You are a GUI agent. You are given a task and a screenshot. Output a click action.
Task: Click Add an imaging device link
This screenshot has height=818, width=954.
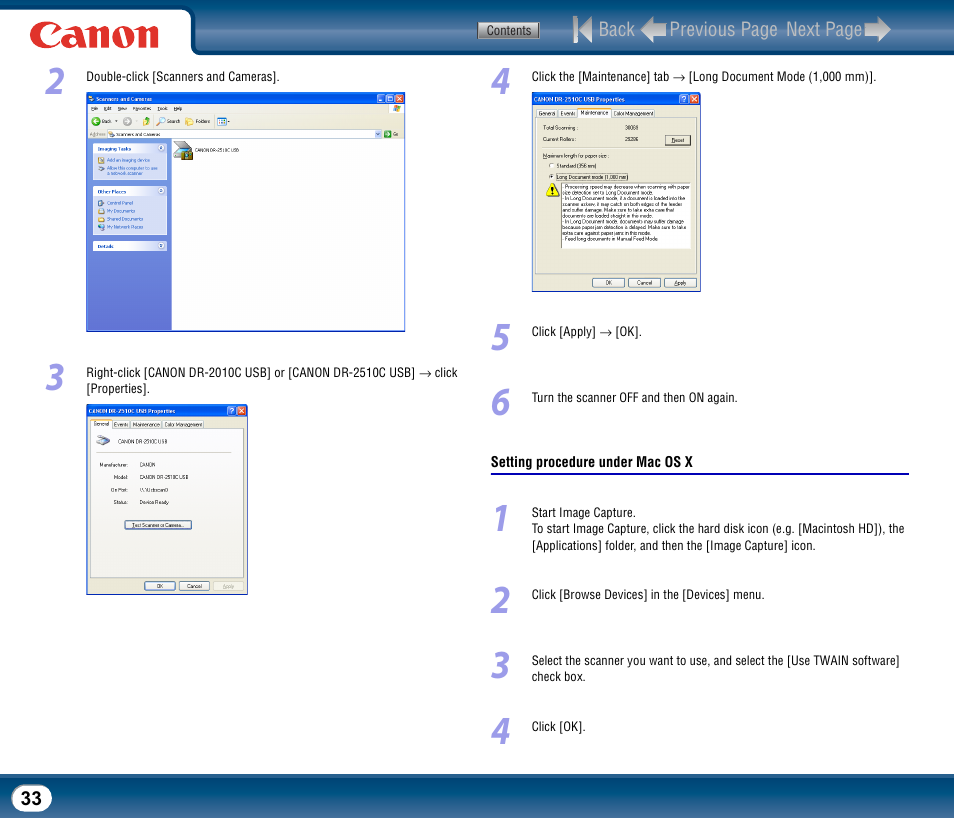point(128,160)
